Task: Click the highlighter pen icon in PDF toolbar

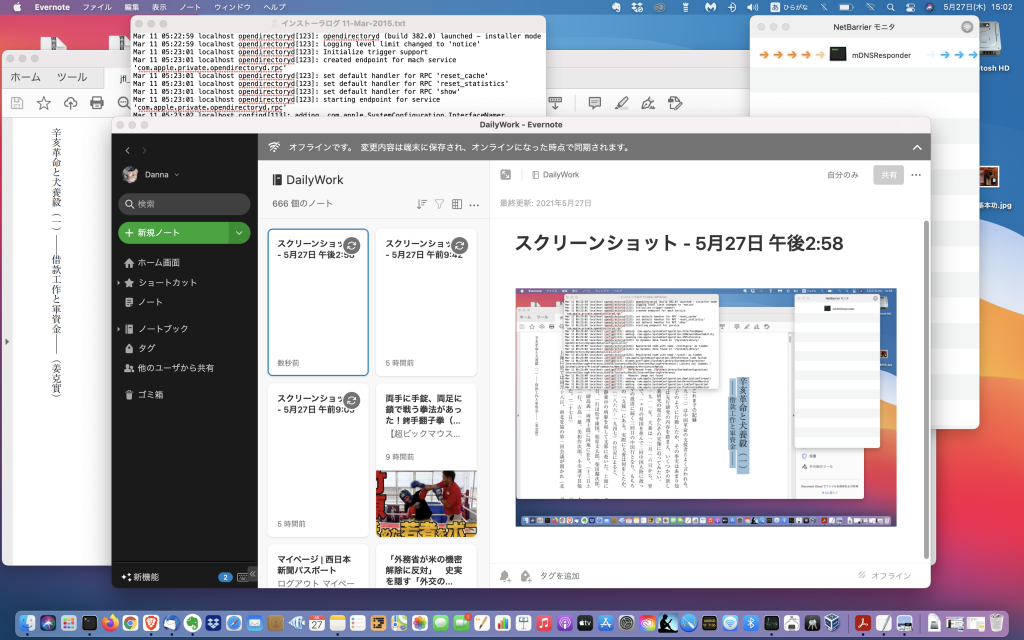Action: [622, 103]
